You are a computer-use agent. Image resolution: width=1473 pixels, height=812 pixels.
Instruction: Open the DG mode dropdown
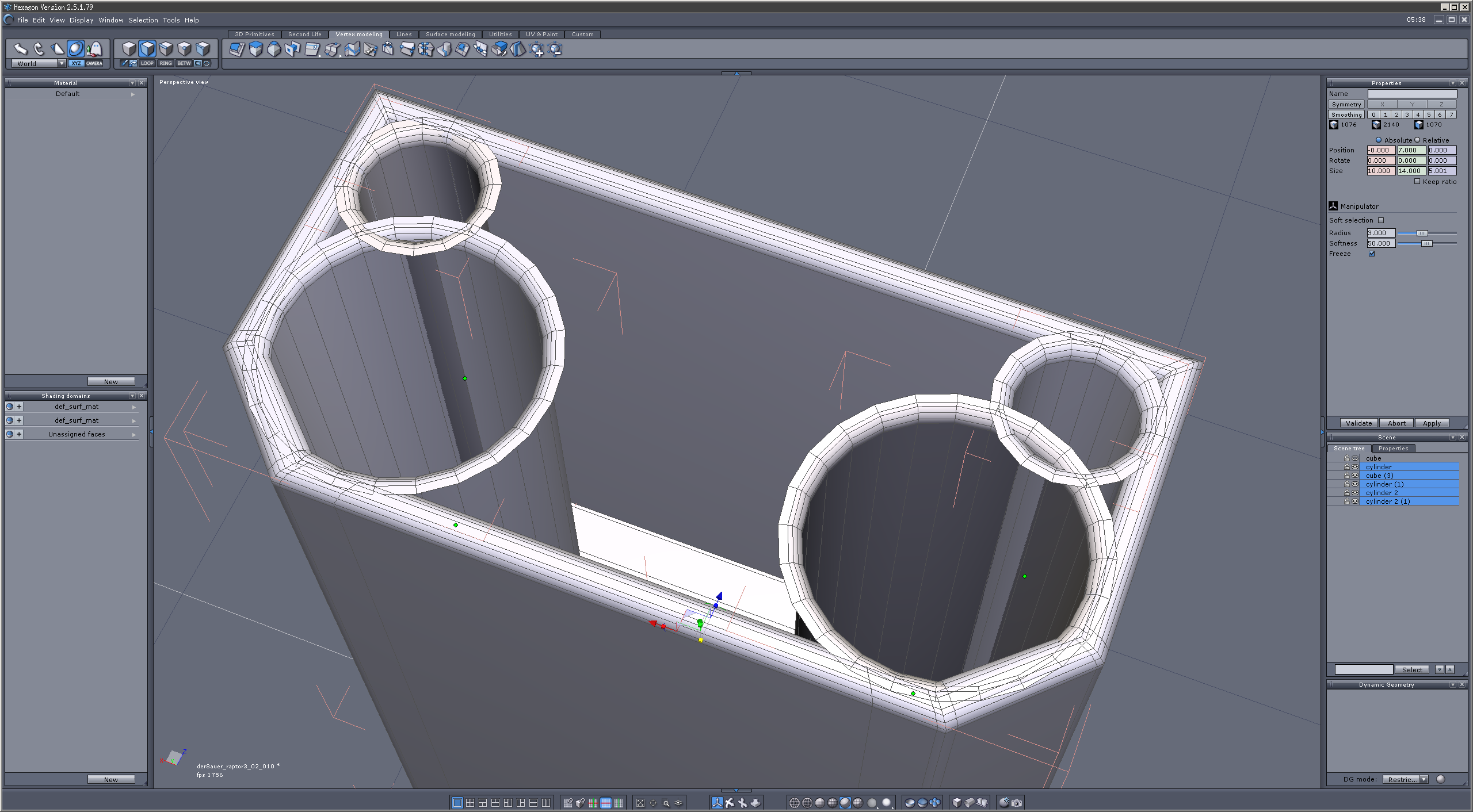[x=1424, y=780]
